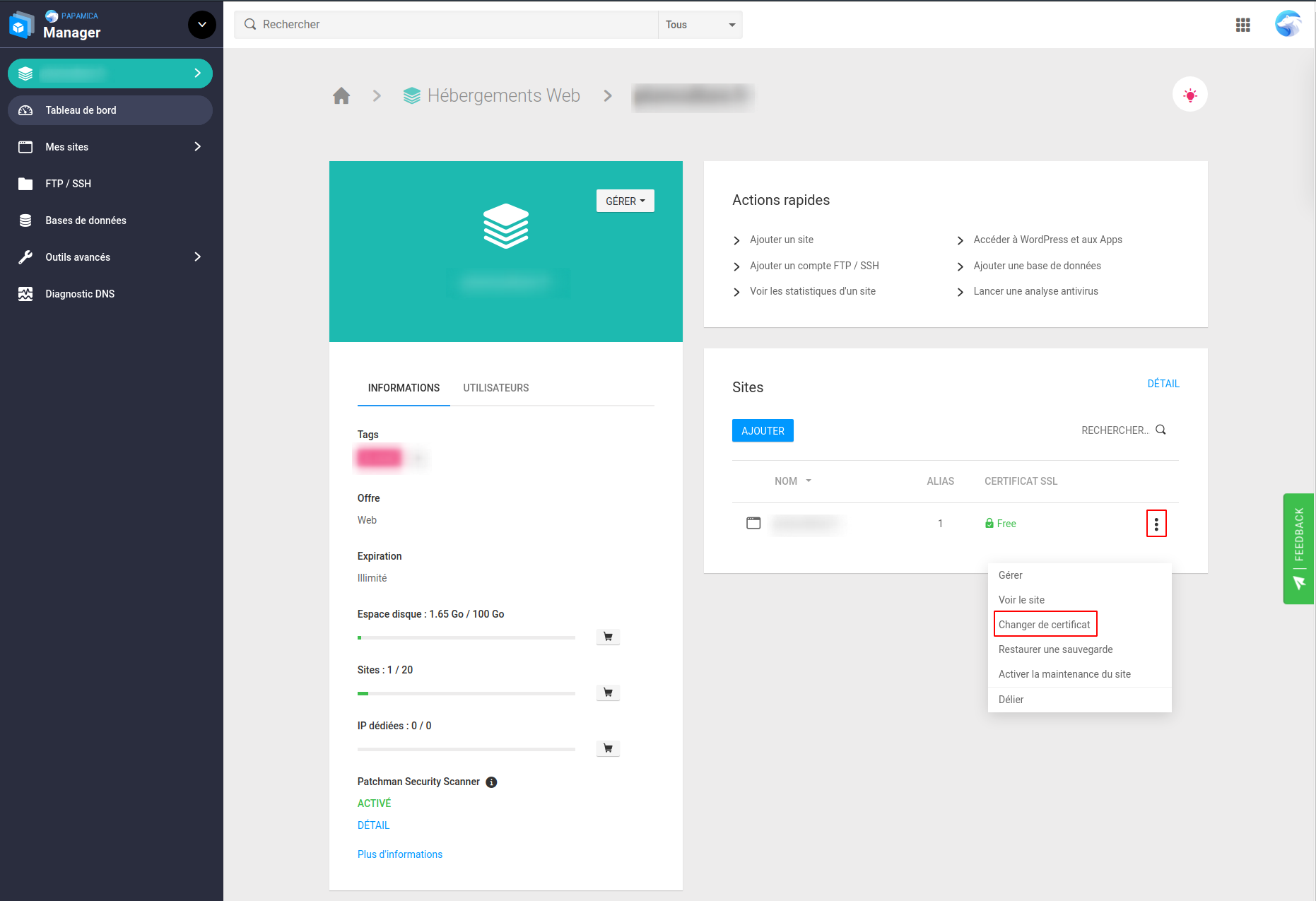Select Changer de certificat menu entry

(1044, 625)
